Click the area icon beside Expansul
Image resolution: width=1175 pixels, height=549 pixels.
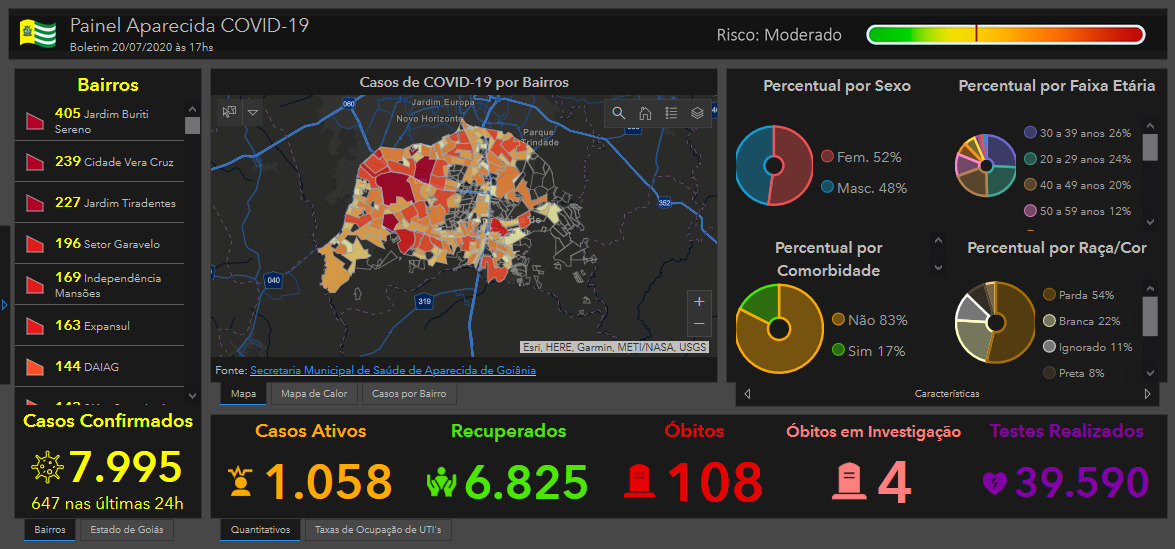[x=35, y=326]
